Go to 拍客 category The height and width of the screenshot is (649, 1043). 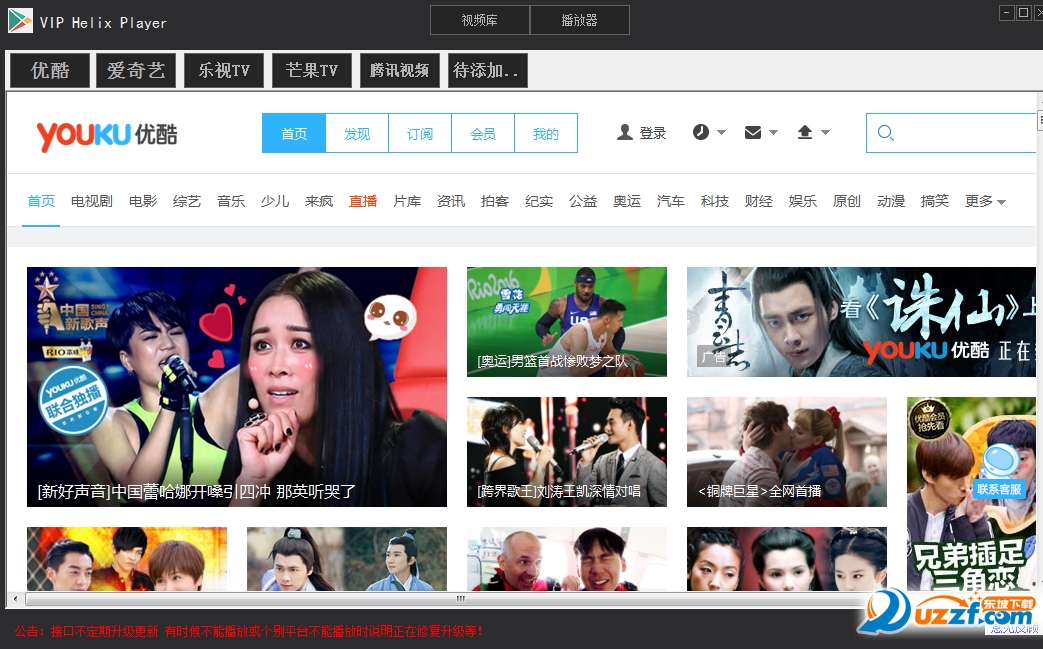495,201
